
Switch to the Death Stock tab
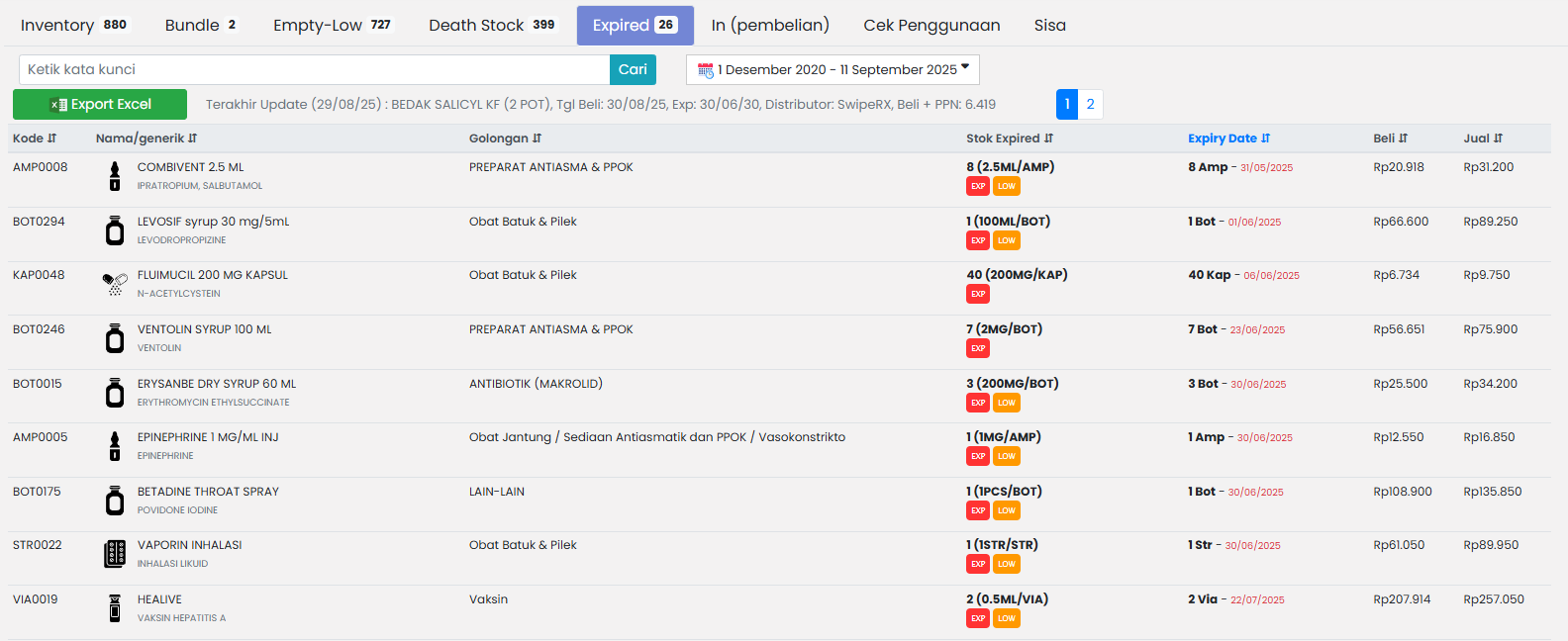[x=492, y=26]
